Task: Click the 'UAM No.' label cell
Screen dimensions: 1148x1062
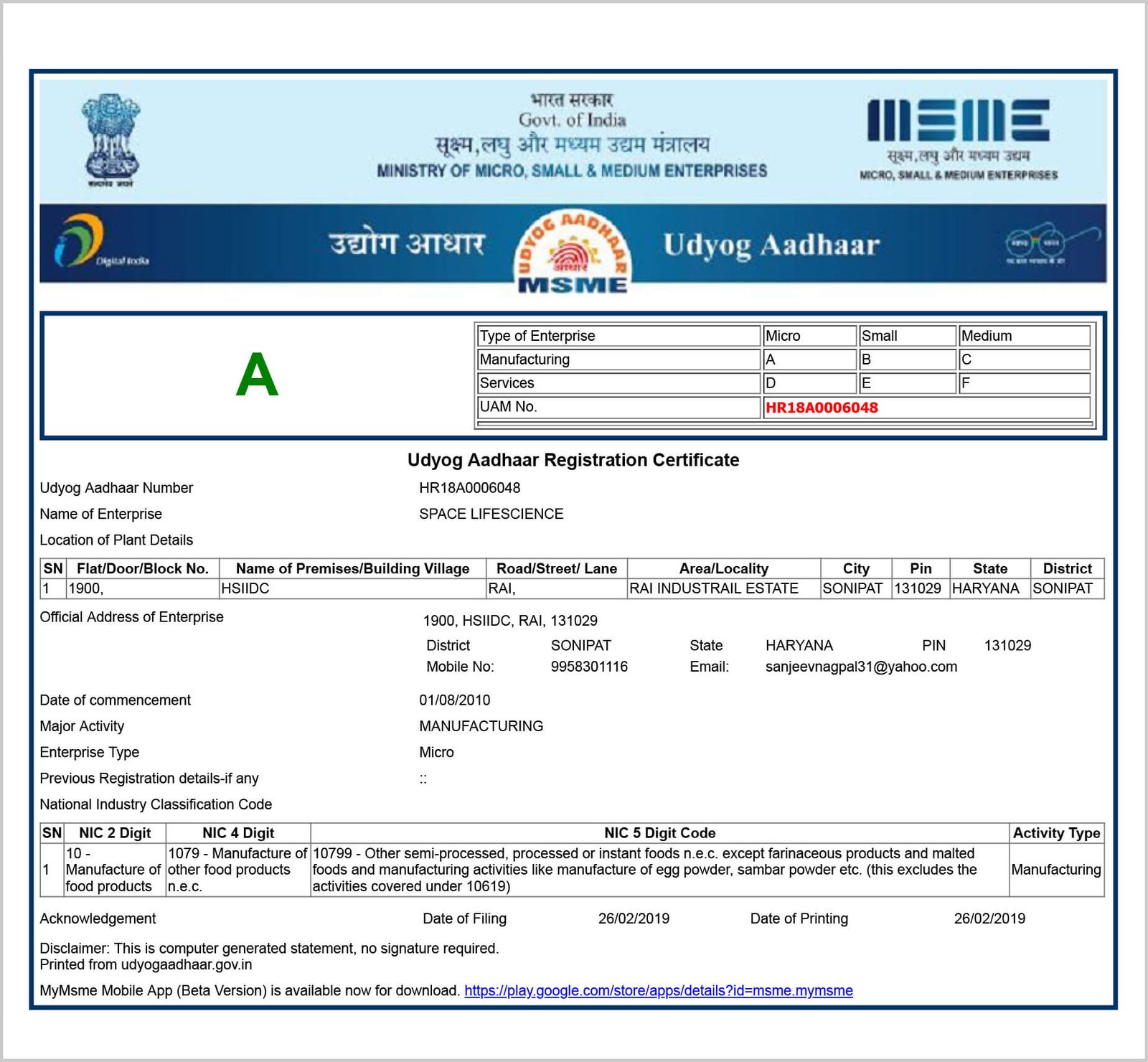Action: tap(618, 407)
